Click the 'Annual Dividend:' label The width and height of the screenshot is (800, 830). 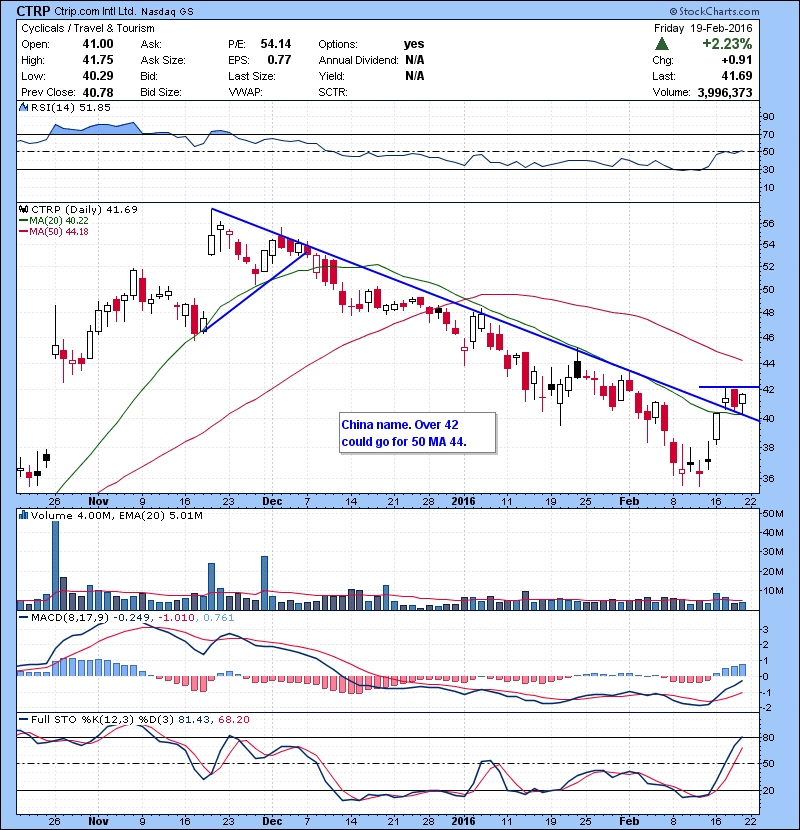(358, 60)
